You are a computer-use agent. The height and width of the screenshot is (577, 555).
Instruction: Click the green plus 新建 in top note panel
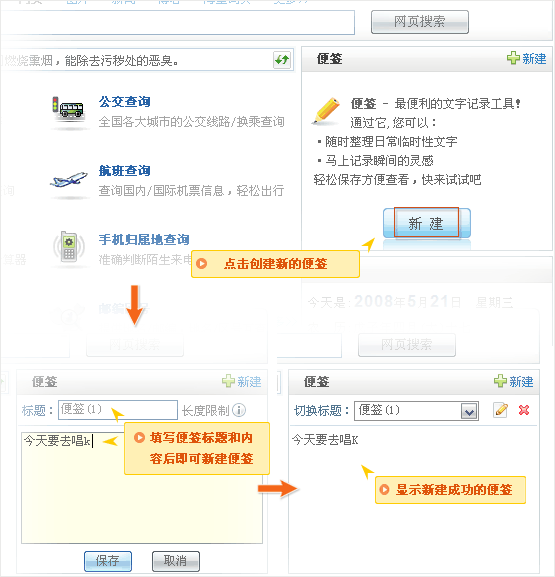coord(527,59)
